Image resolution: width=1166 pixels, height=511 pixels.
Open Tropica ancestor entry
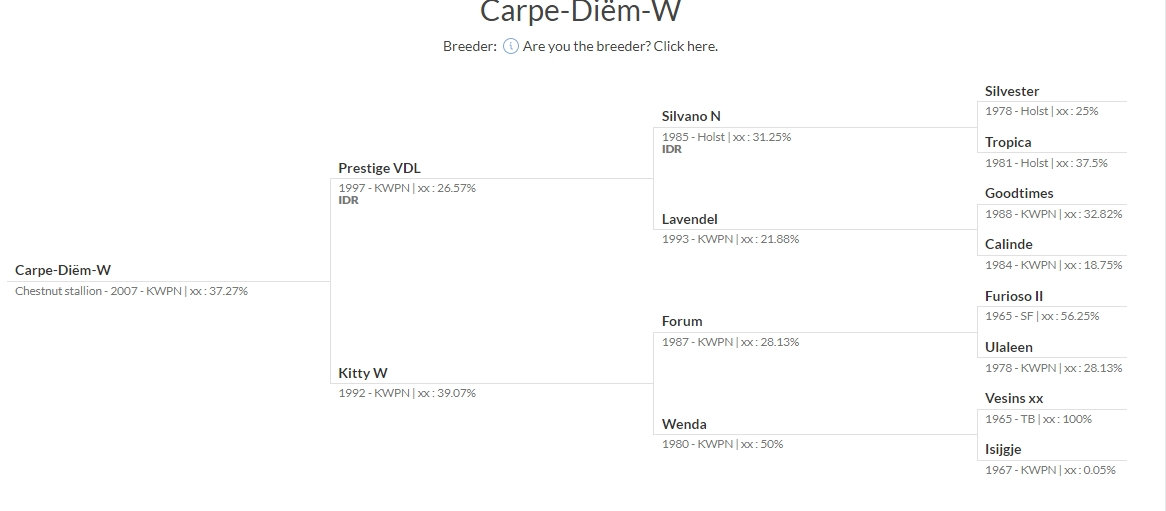coord(1008,142)
